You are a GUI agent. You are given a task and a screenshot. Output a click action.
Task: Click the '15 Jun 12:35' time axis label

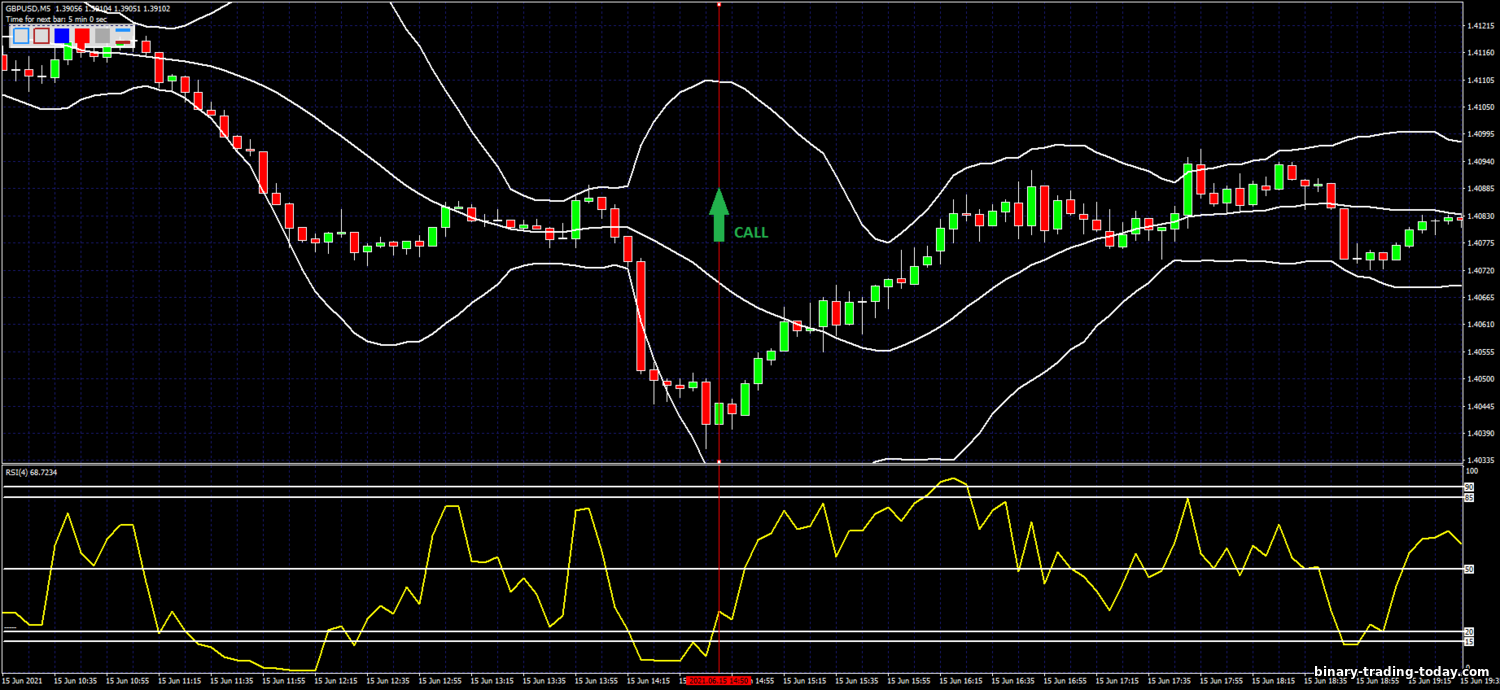pos(389,680)
